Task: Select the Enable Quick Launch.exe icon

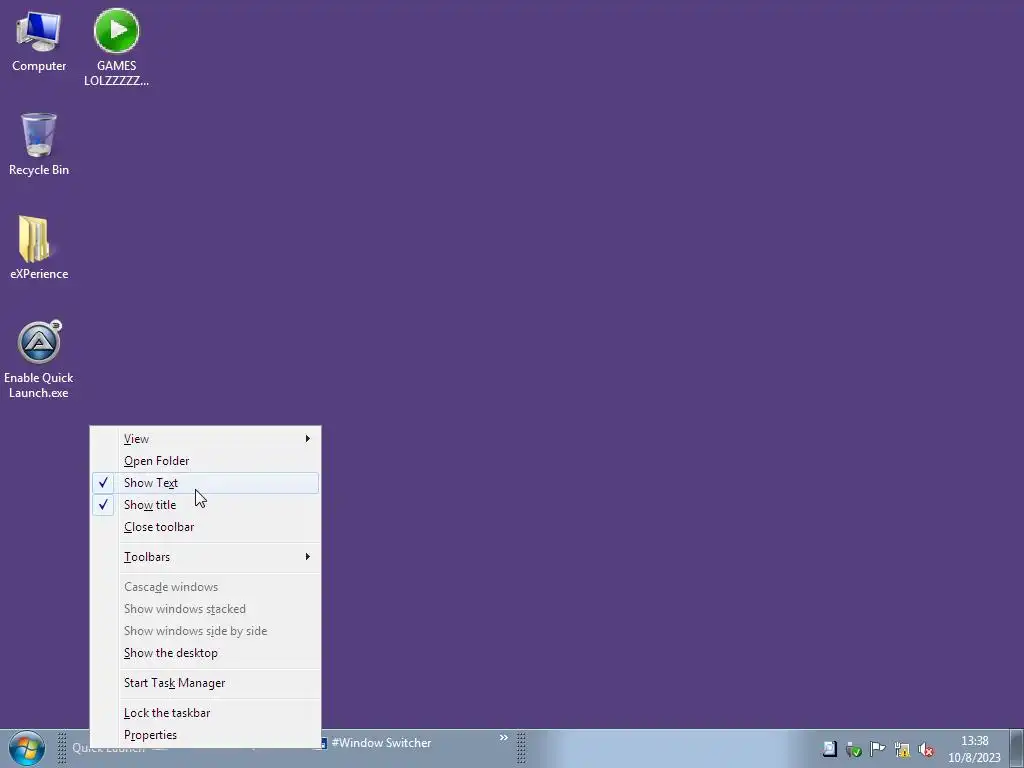Action: [x=39, y=359]
